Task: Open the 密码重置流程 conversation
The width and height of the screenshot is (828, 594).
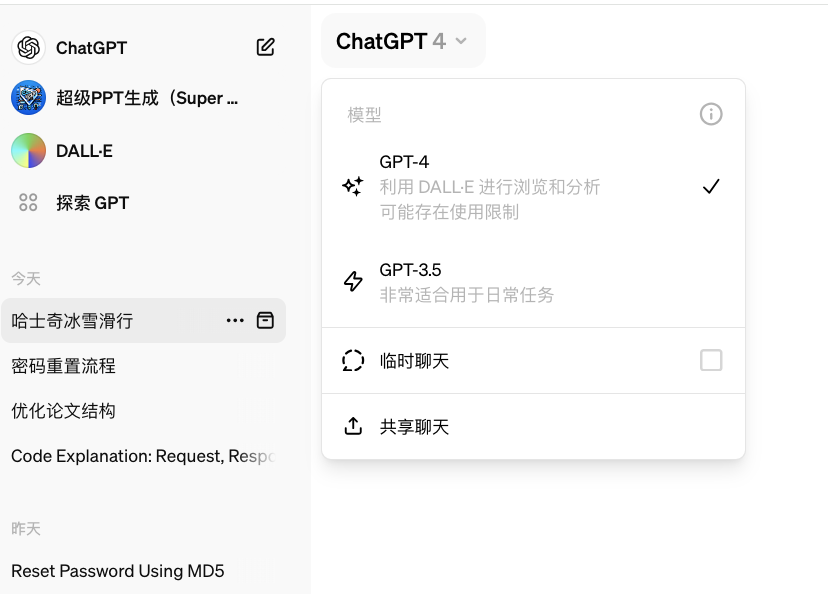Action: tap(63, 366)
